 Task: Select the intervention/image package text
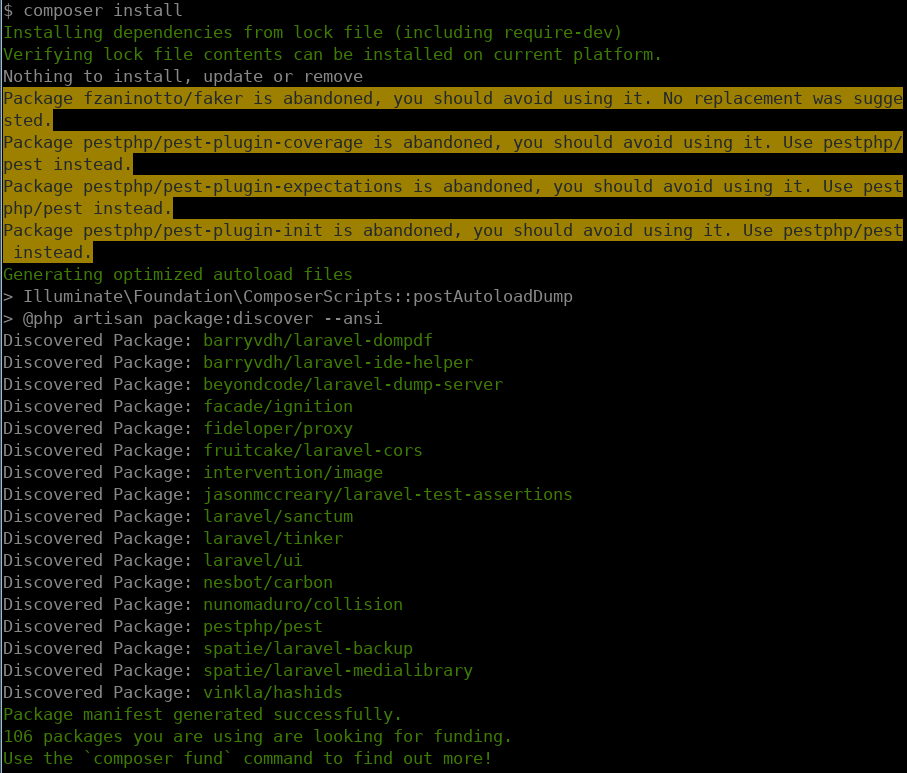[x=293, y=472]
